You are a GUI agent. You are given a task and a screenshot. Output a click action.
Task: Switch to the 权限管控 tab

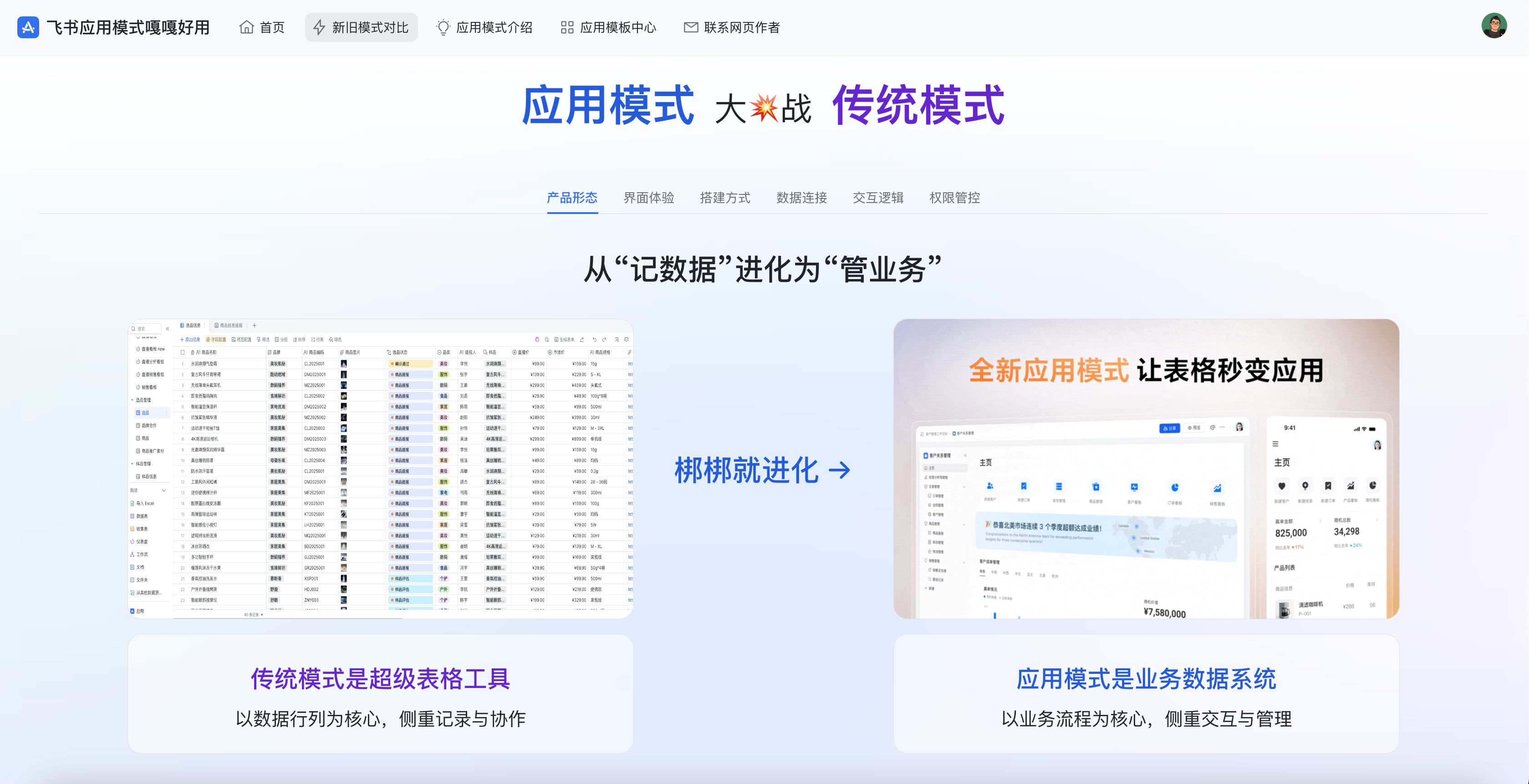click(954, 198)
